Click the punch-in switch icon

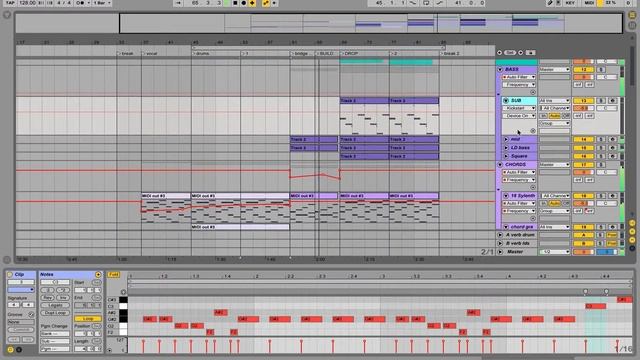coord(413,3)
